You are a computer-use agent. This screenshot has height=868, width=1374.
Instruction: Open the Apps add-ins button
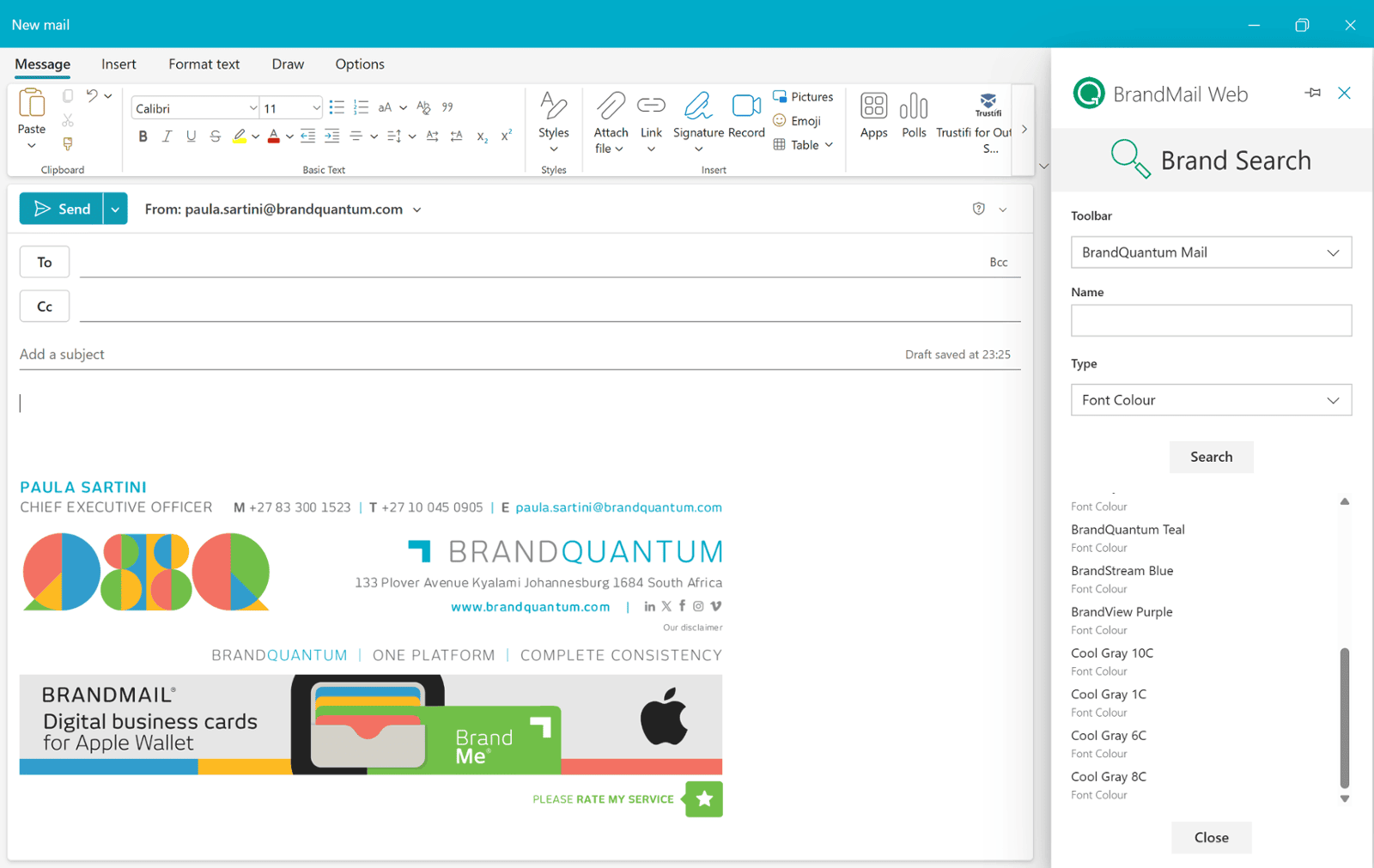point(873,115)
